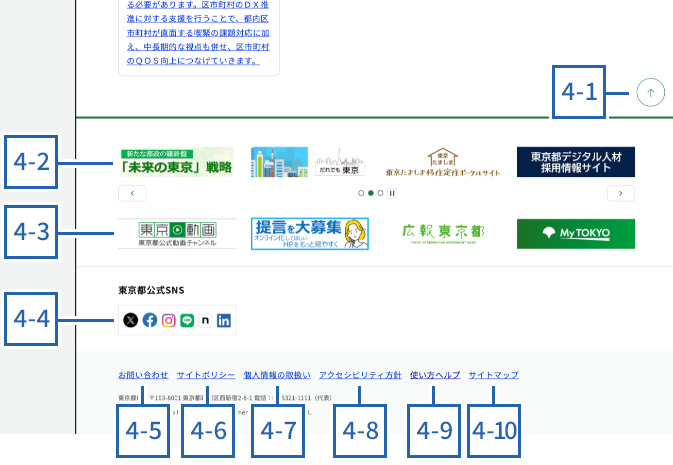Open the Facebook social icon
This screenshot has height=465, width=673.
coord(150,320)
